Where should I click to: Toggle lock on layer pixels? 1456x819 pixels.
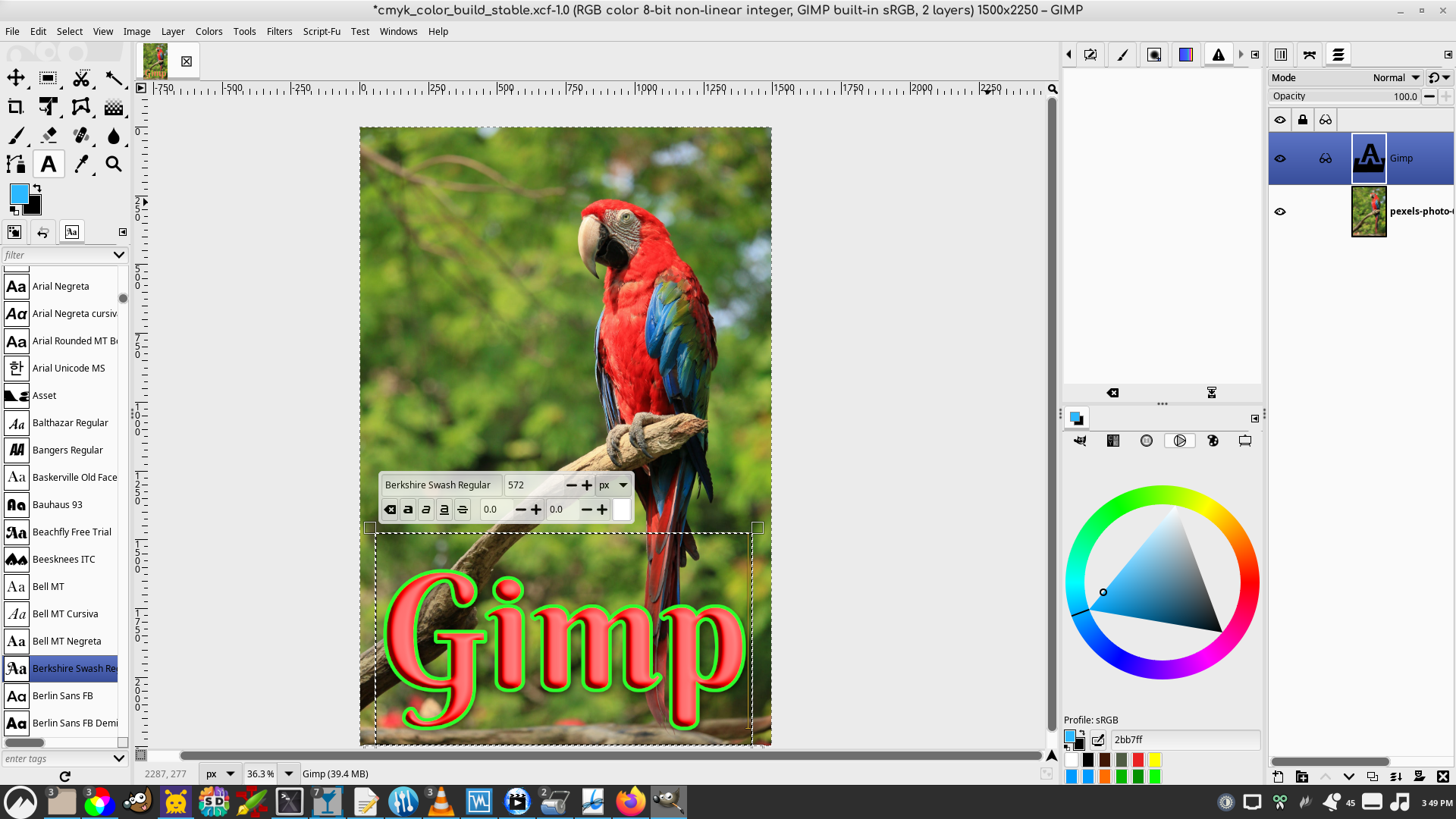click(x=1303, y=120)
